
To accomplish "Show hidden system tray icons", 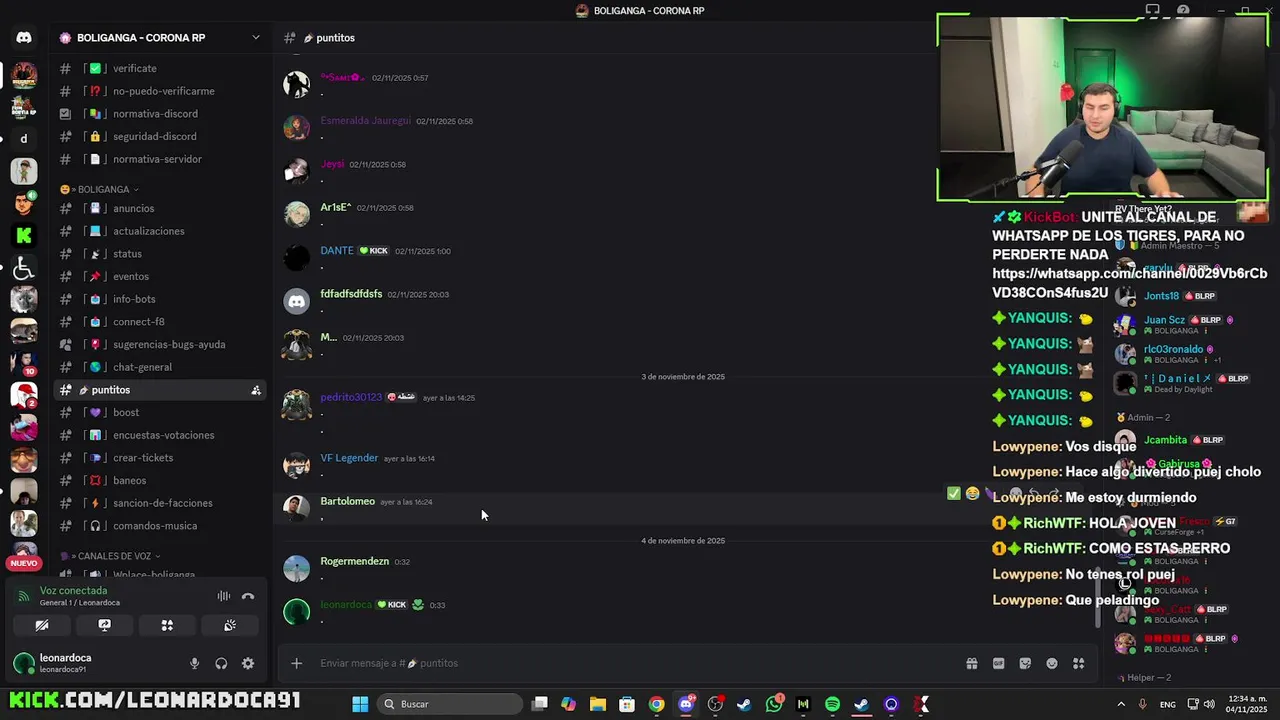I will [1121, 704].
